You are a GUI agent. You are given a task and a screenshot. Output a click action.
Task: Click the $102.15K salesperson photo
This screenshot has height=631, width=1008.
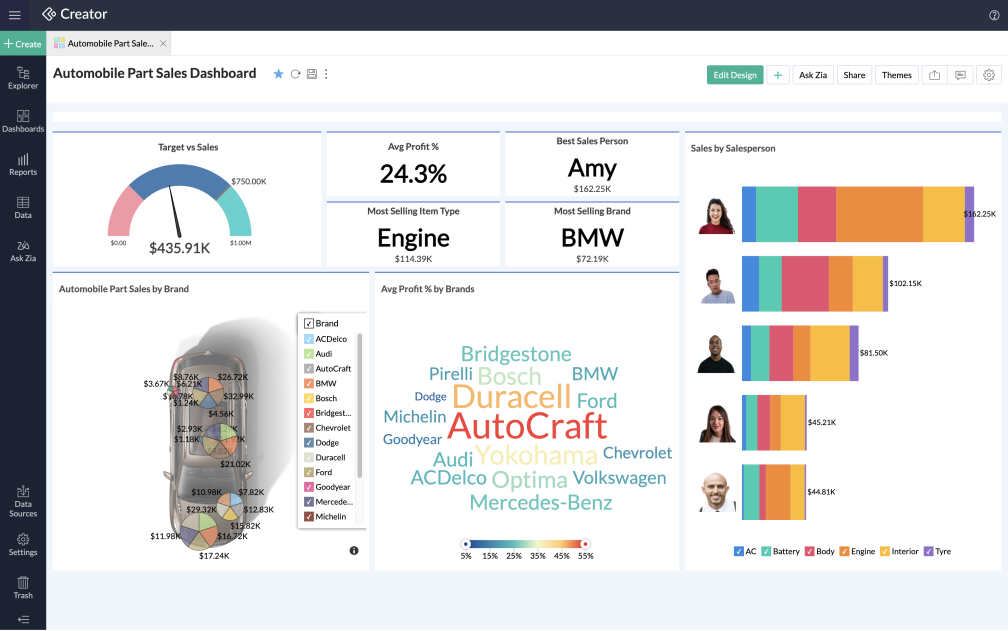pos(717,286)
